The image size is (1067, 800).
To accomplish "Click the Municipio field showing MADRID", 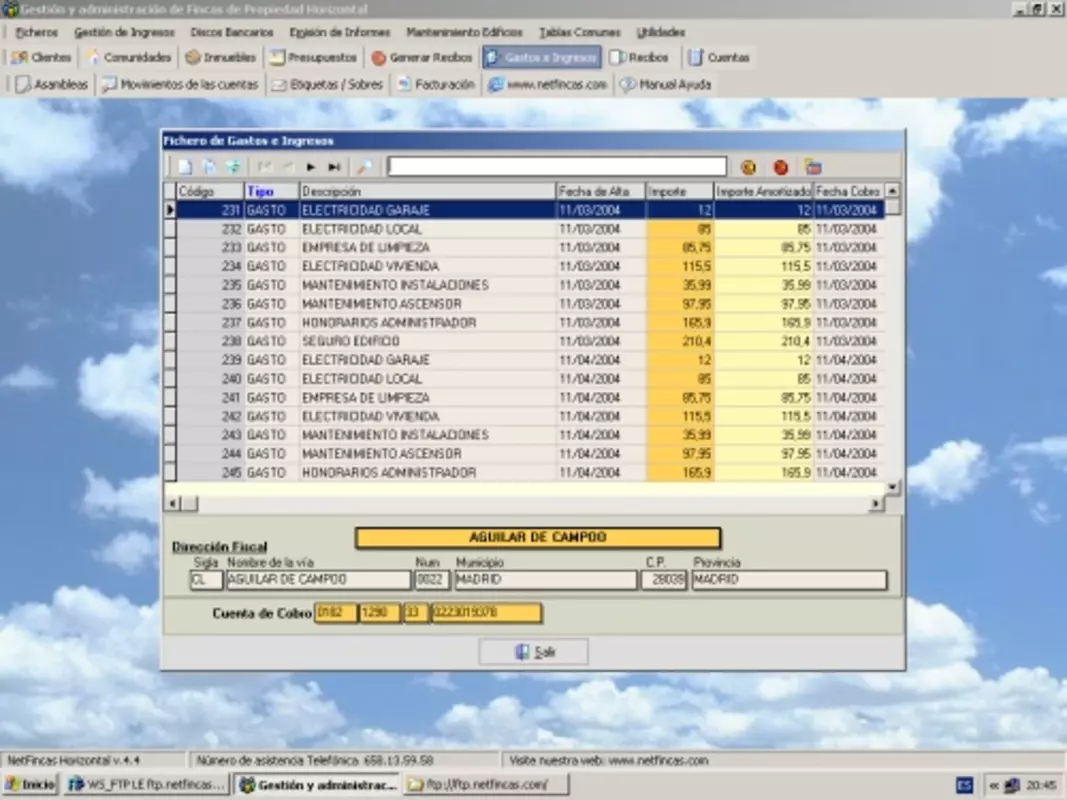I will point(546,580).
